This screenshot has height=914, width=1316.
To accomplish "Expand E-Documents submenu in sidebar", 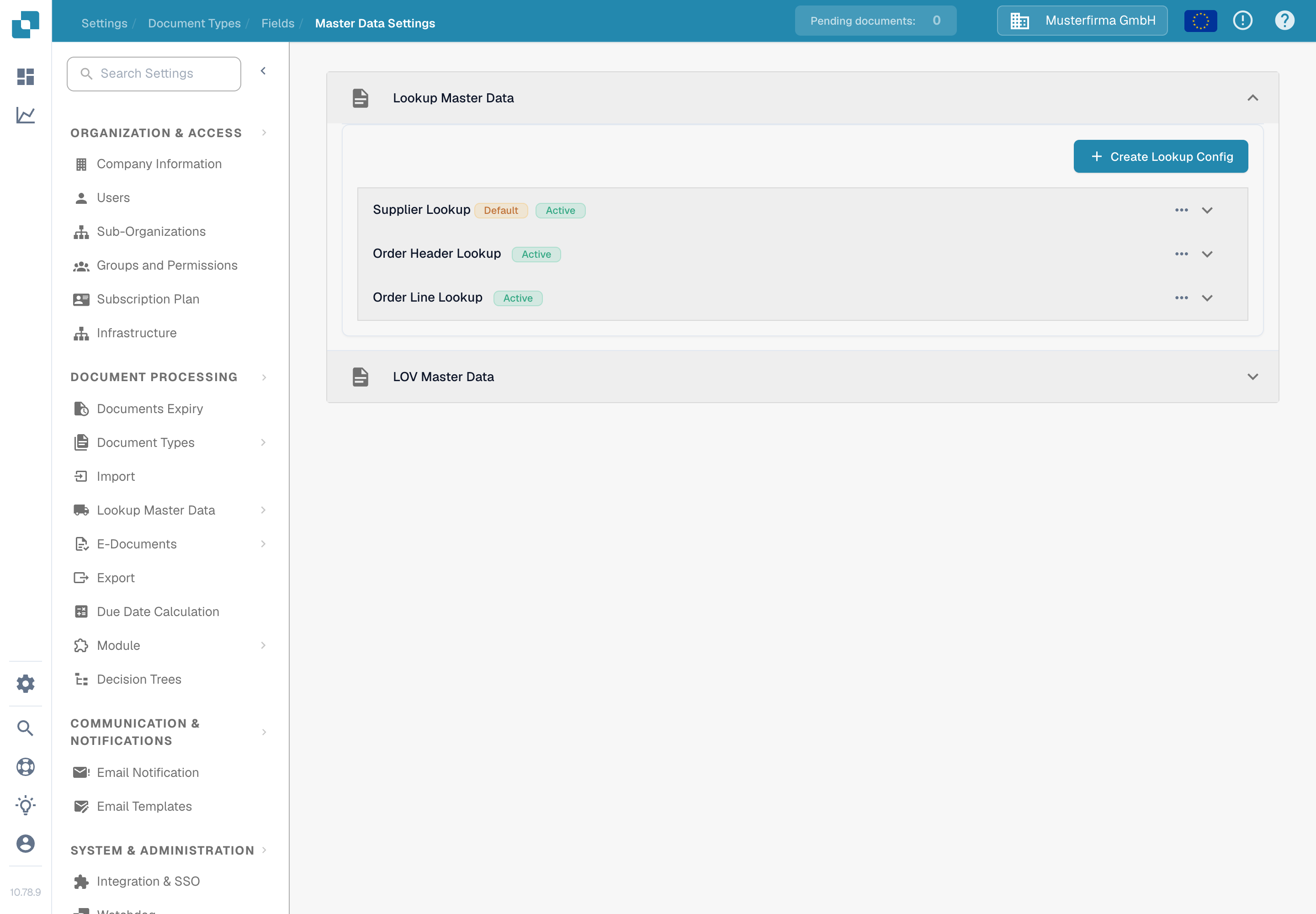I will (264, 544).
